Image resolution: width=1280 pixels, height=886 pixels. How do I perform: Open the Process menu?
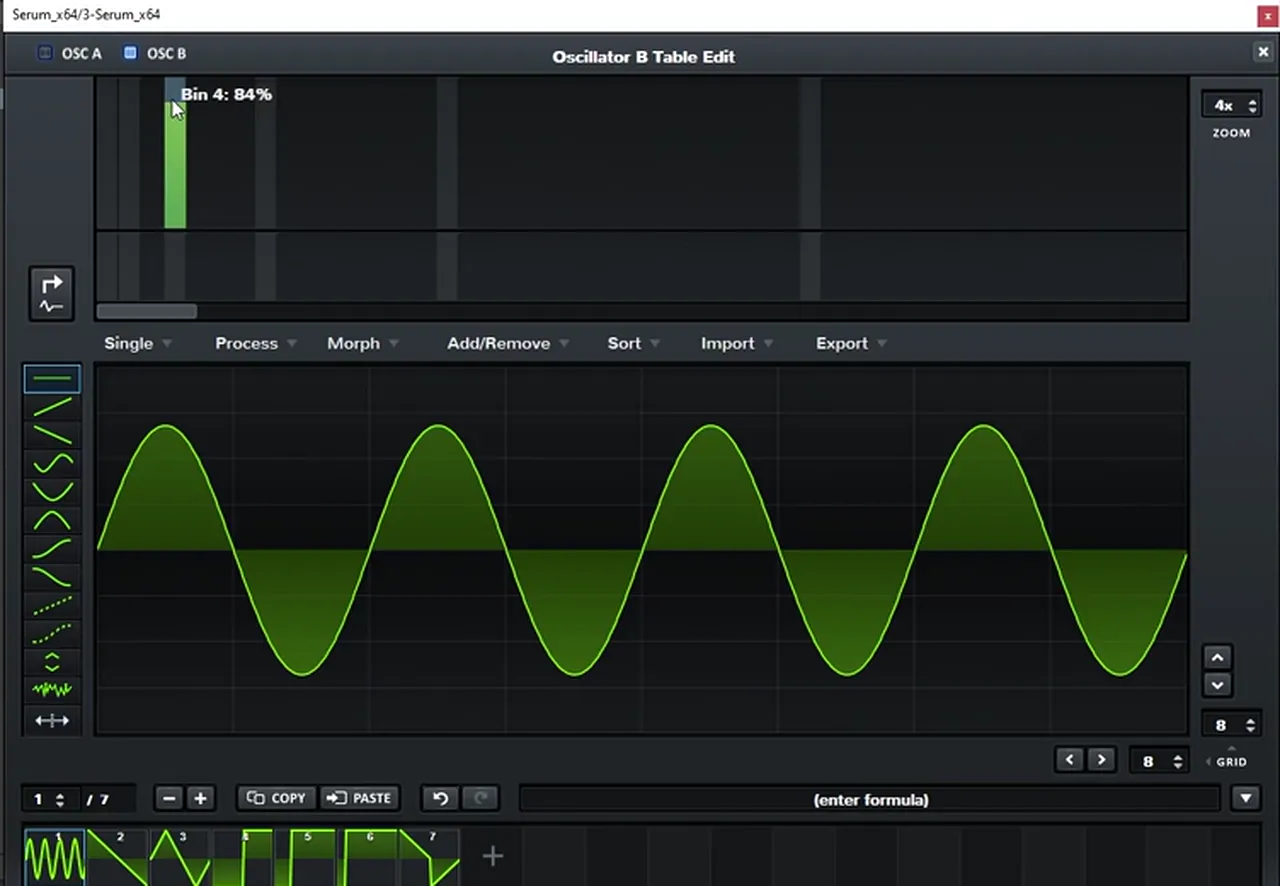point(256,343)
